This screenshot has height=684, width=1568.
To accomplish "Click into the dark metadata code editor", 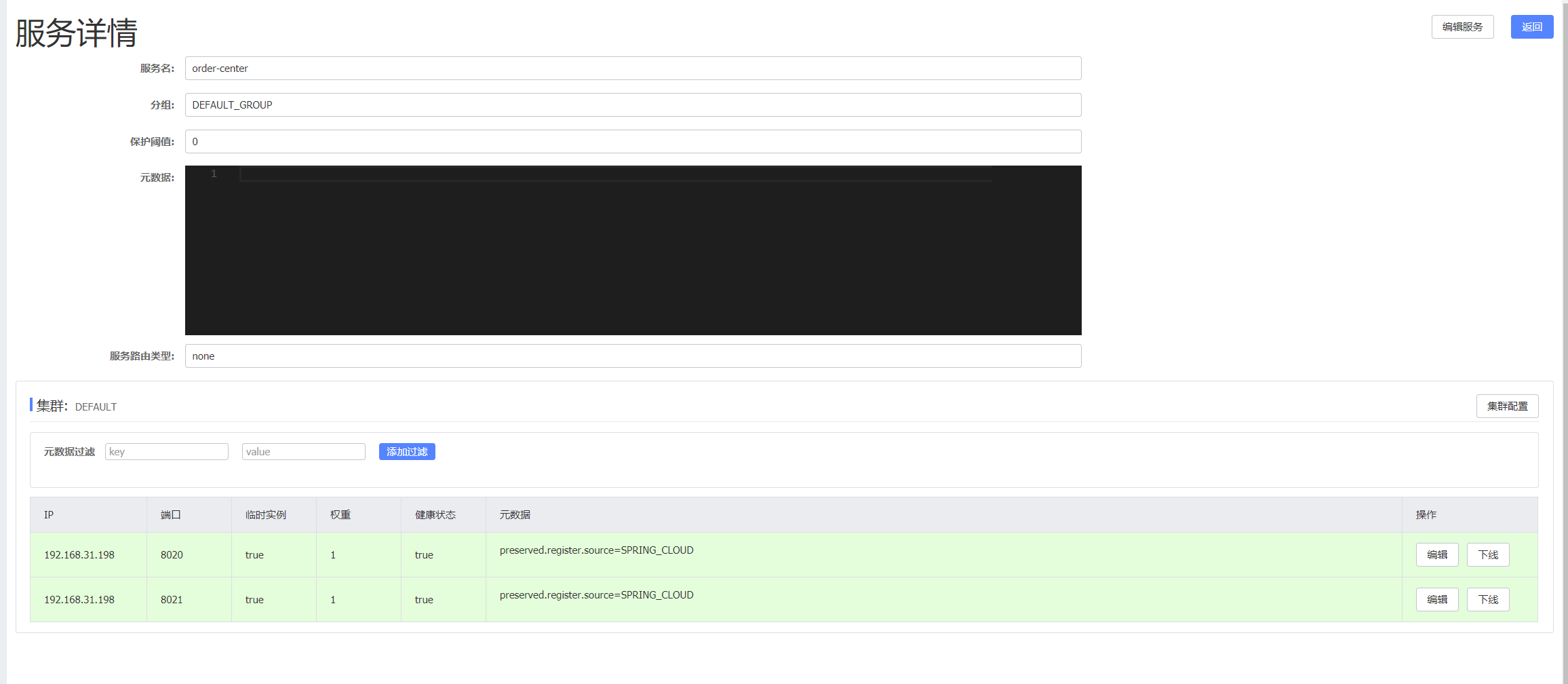I will tap(633, 250).
